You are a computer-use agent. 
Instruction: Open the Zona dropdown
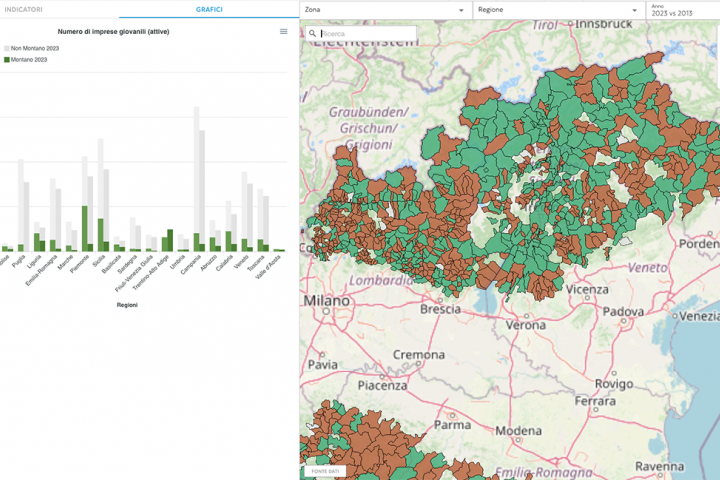click(x=385, y=10)
